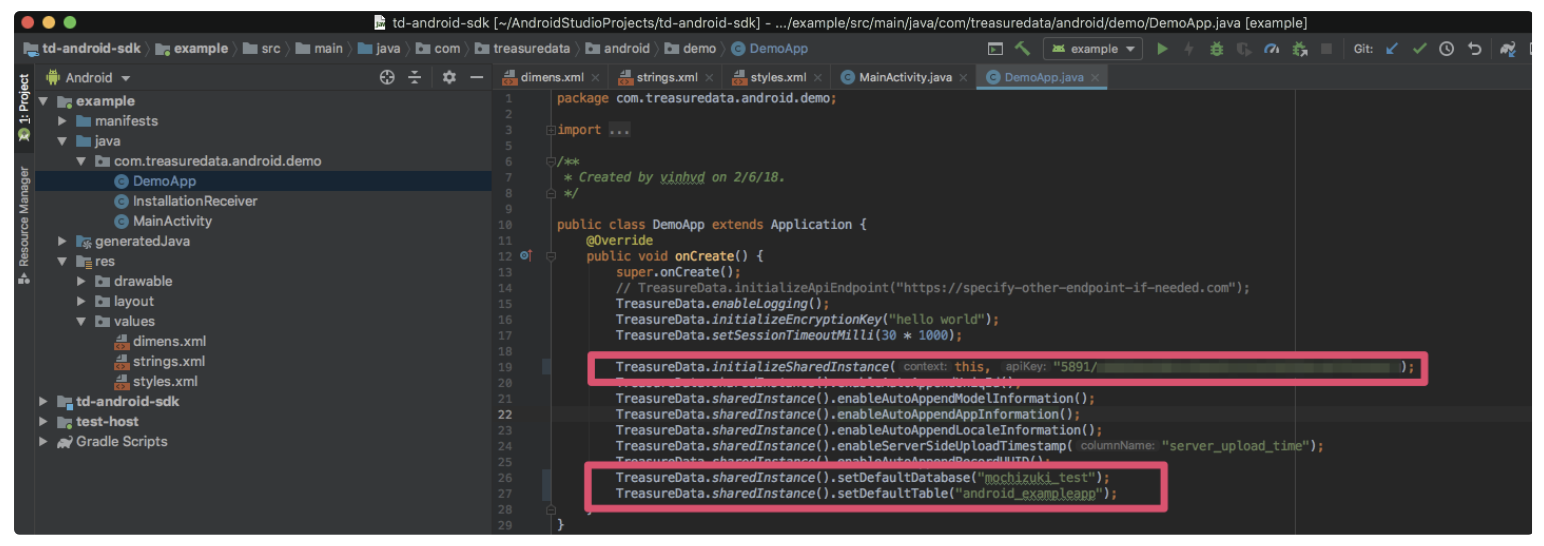Open the example run configuration dropdown
This screenshot has width=1544, height=546.
point(1092,49)
